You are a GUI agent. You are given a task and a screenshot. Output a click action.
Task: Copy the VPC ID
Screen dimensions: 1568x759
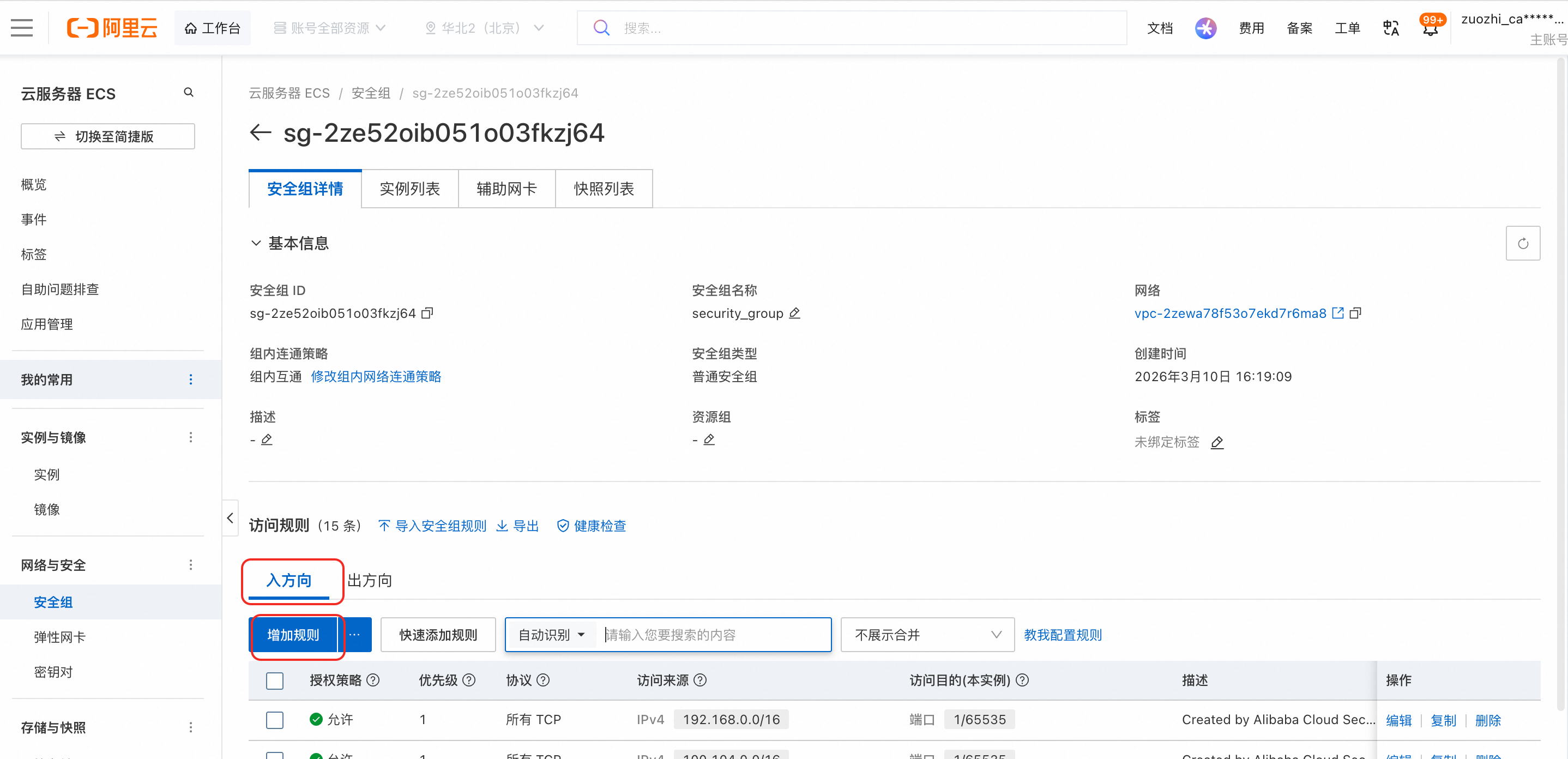tap(1355, 314)
